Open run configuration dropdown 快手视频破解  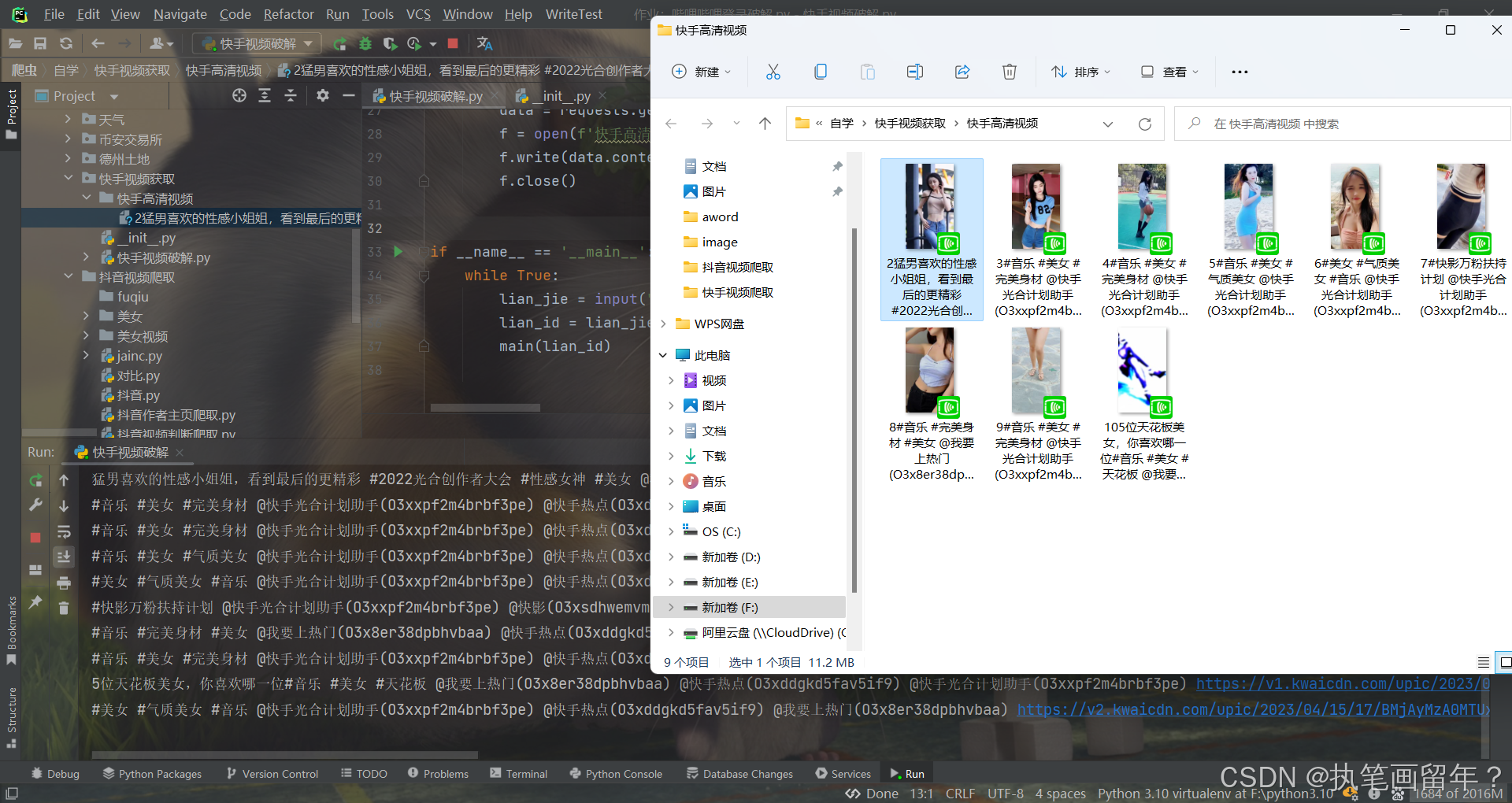coord(257,43)
